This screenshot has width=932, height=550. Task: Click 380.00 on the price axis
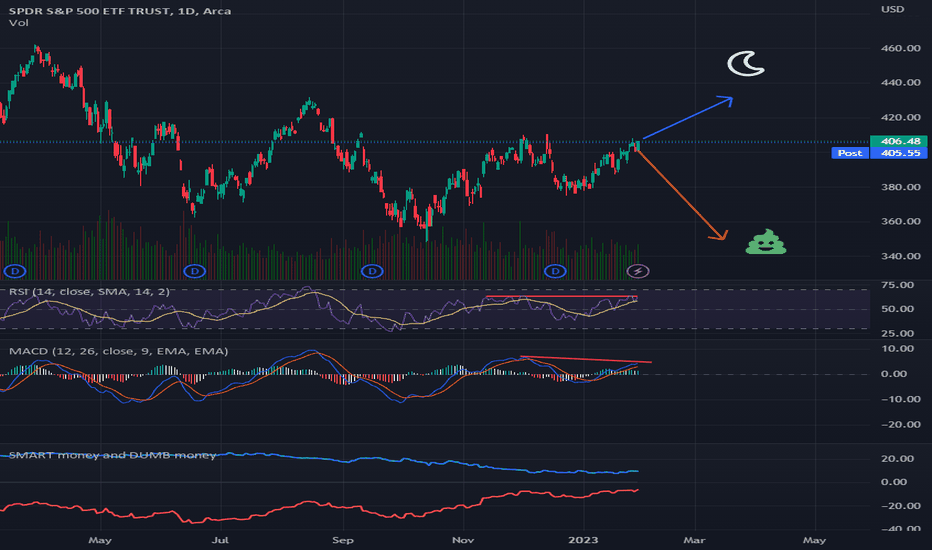pos(900,187)
